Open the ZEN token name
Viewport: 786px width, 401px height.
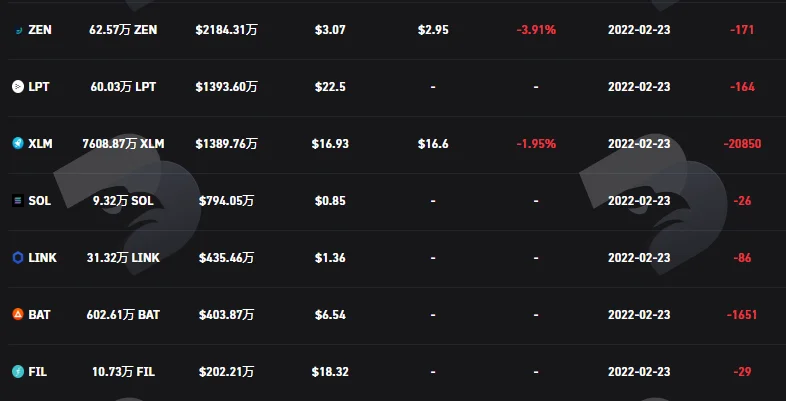(x=40, y=30)
